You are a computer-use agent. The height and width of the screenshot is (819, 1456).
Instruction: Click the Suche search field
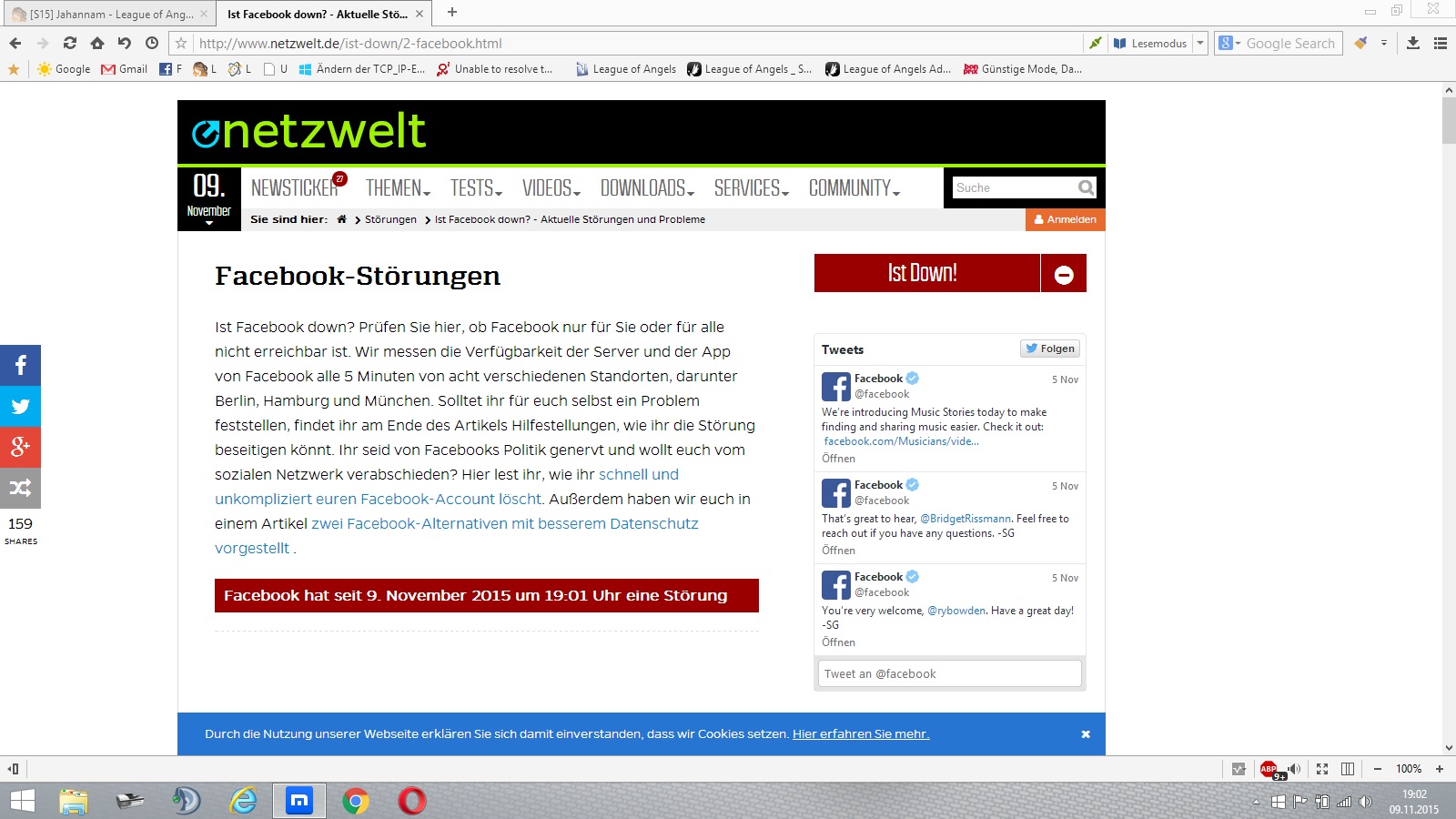pos(1013,187)
